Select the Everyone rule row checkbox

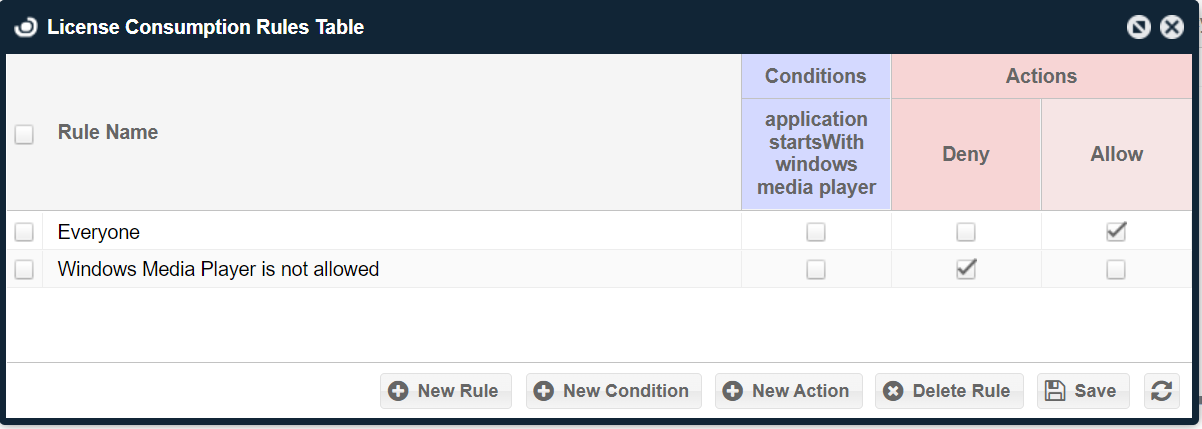click(24, 232)
